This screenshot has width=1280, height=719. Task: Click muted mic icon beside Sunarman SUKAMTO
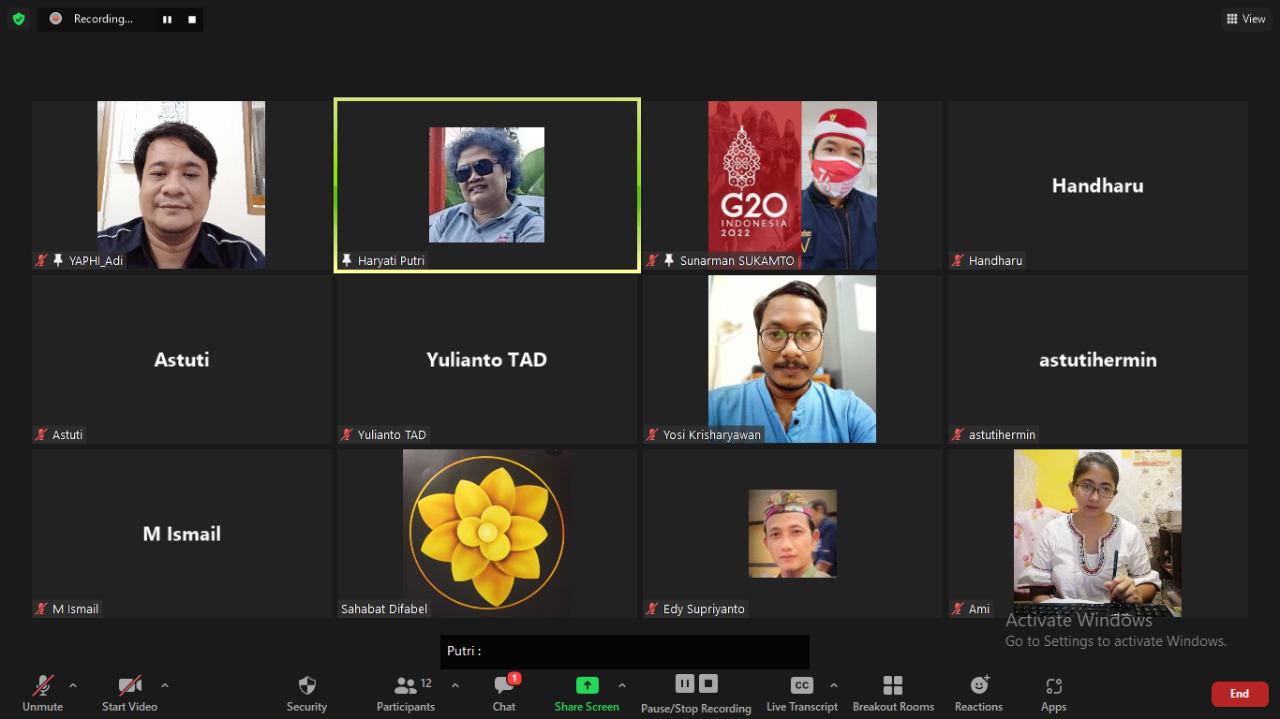(x=653, y=260)
